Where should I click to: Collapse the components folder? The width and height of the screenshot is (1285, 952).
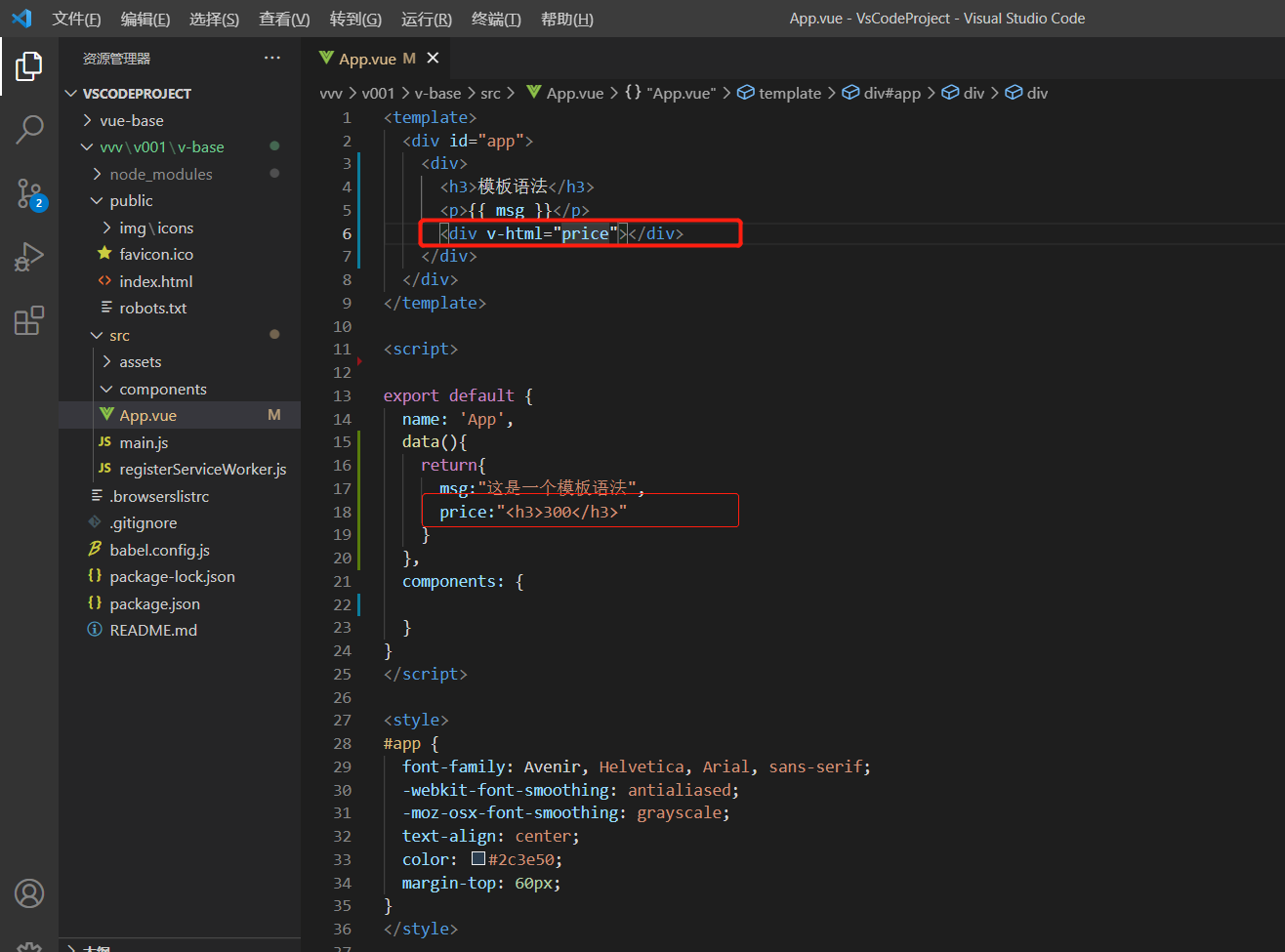[x=107, y=389]
